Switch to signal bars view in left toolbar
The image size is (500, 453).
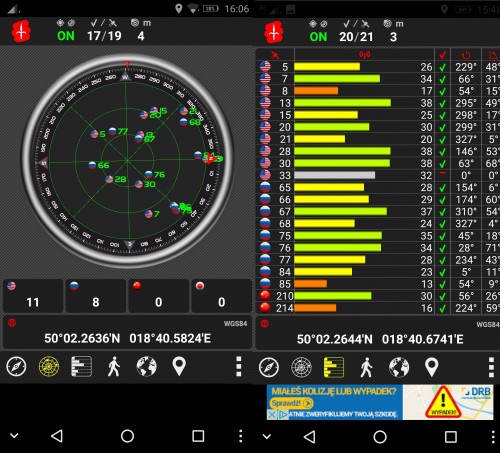pos(81,366)
